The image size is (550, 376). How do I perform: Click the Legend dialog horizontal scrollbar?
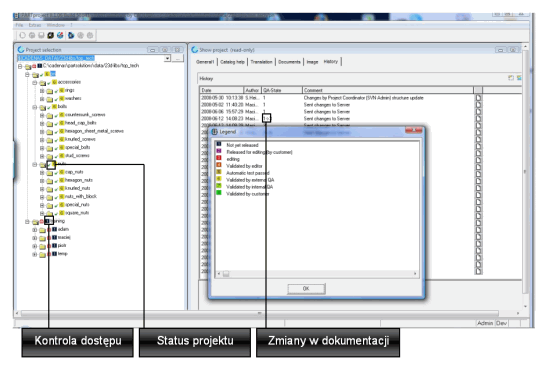(317, 274)
